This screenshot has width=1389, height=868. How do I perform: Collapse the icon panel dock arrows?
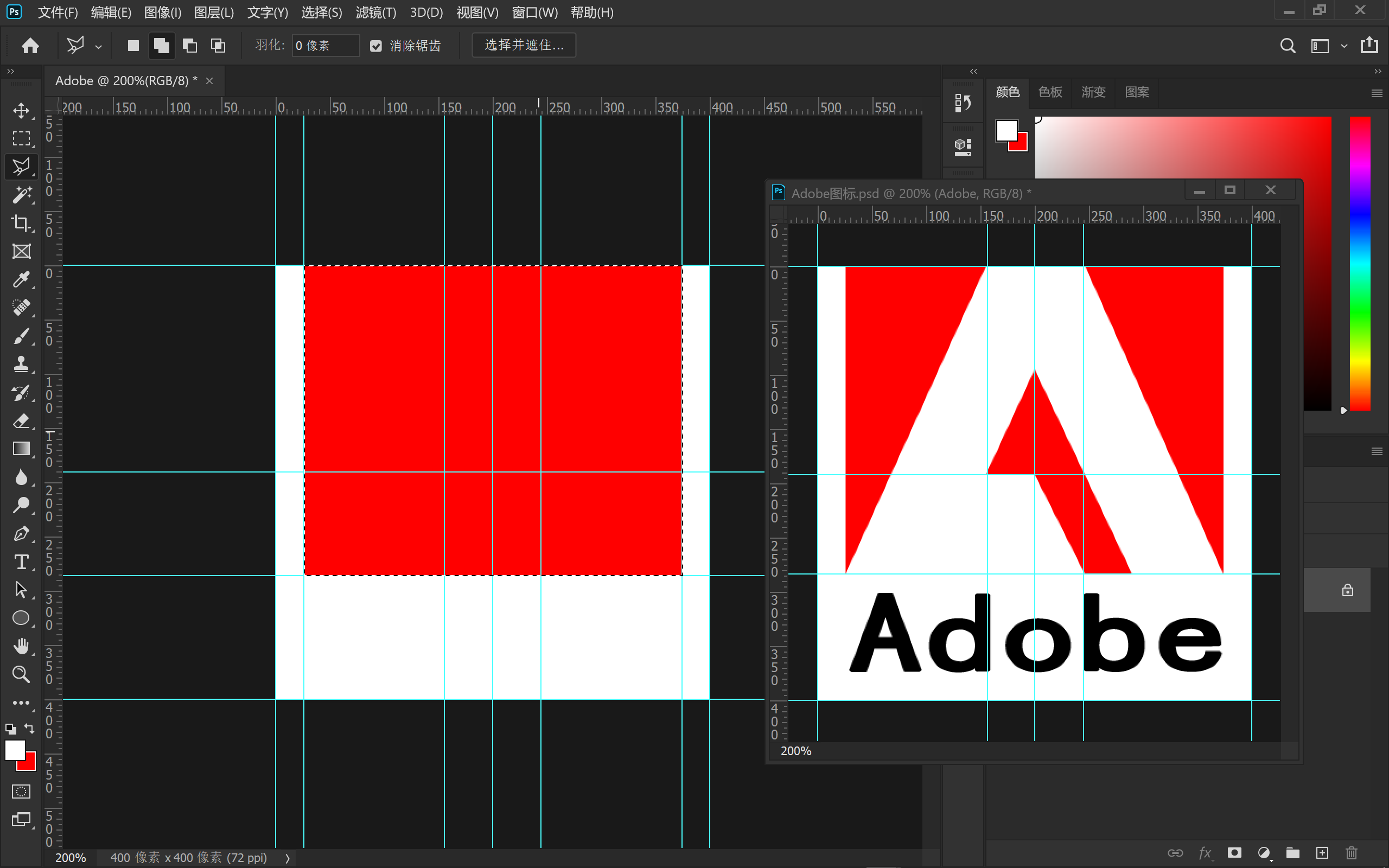(x=973, y=71)
